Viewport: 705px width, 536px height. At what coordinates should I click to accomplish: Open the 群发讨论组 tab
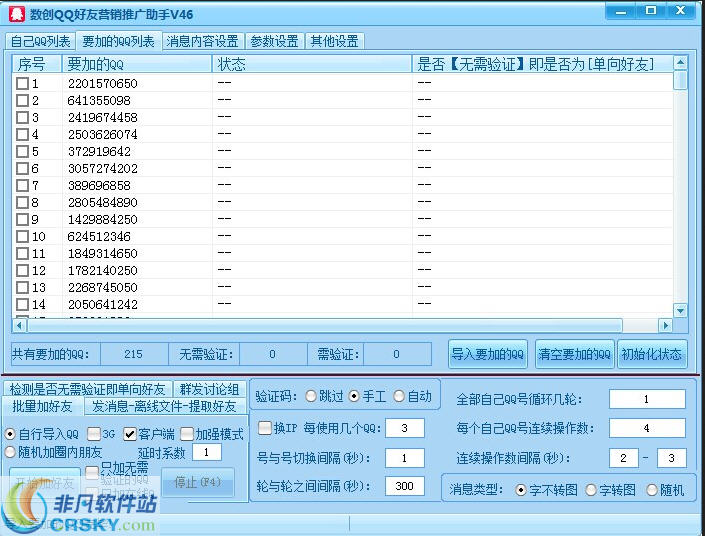[x=210, y=389]
